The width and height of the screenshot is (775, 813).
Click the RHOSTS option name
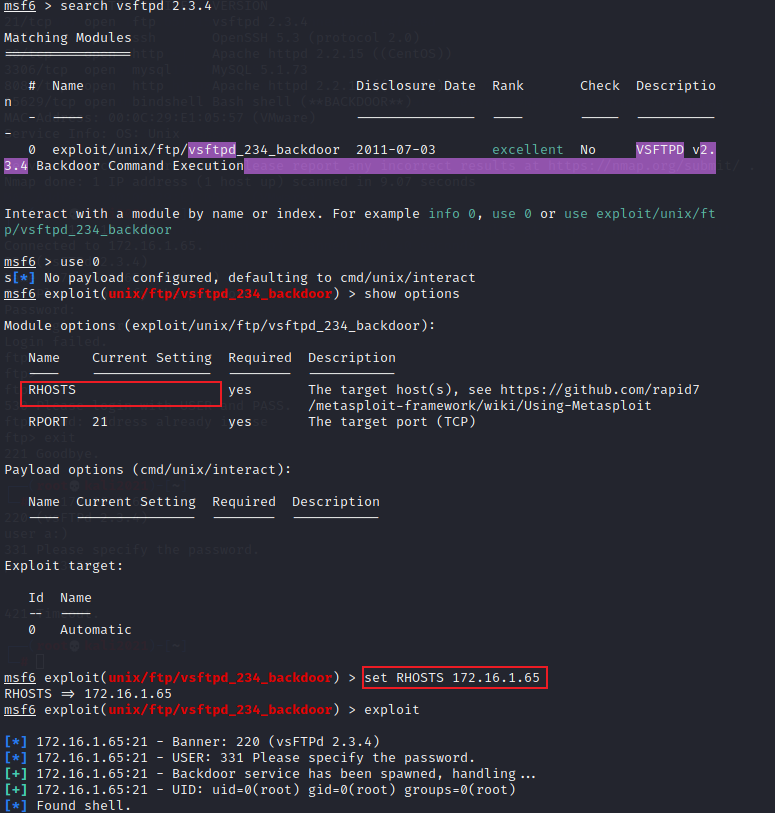coord(52,390)
